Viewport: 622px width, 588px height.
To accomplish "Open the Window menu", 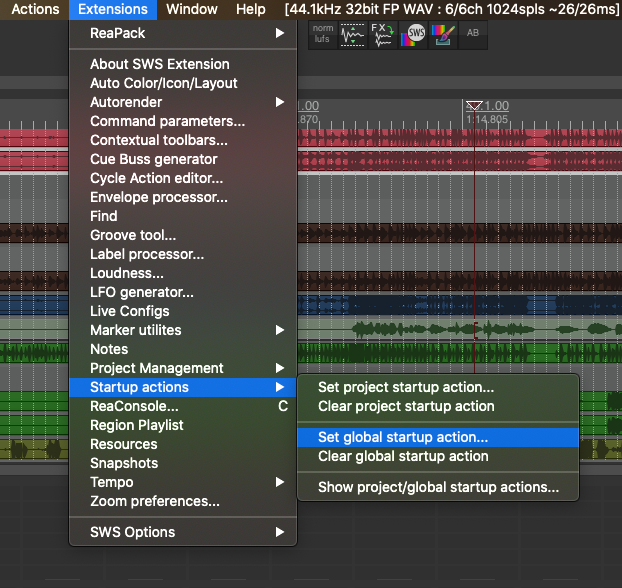I will pos(192,9).
